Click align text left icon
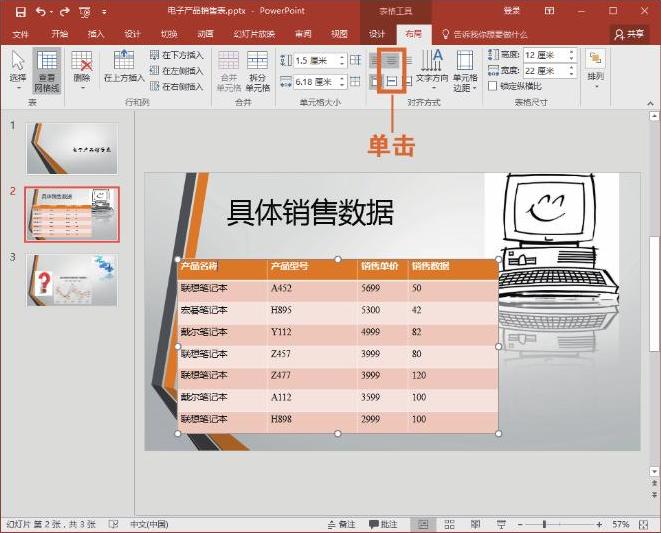The width and height of the screenshot is (661, 533). coord(374,61)
